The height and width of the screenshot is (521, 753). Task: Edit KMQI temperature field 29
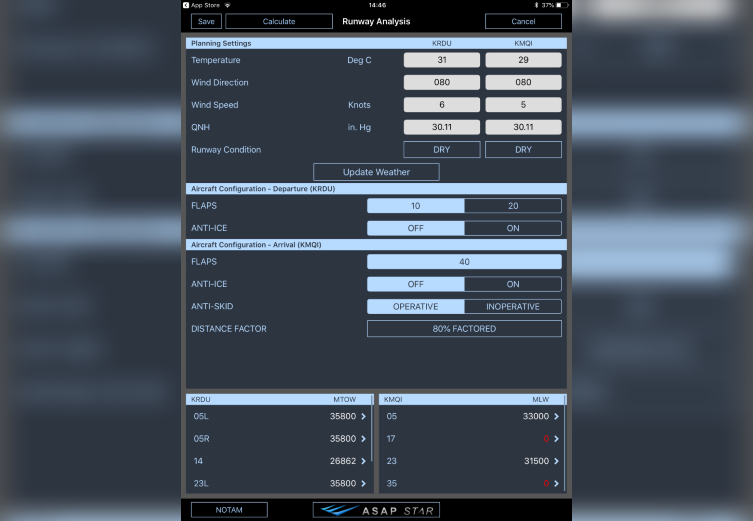pyautogui.click(x=523, y=60)
